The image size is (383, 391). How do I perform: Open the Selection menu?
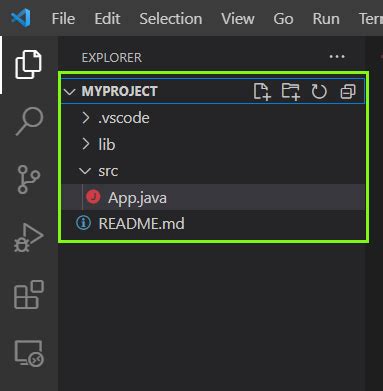171,18
